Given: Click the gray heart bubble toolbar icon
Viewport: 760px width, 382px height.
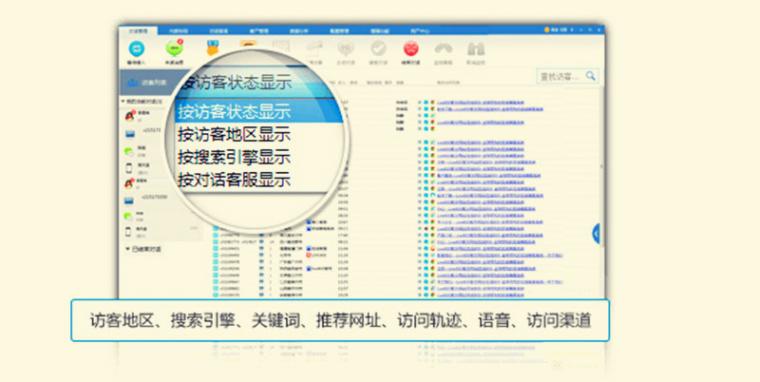Looking at the screenshot, I should tap(346, 48).
